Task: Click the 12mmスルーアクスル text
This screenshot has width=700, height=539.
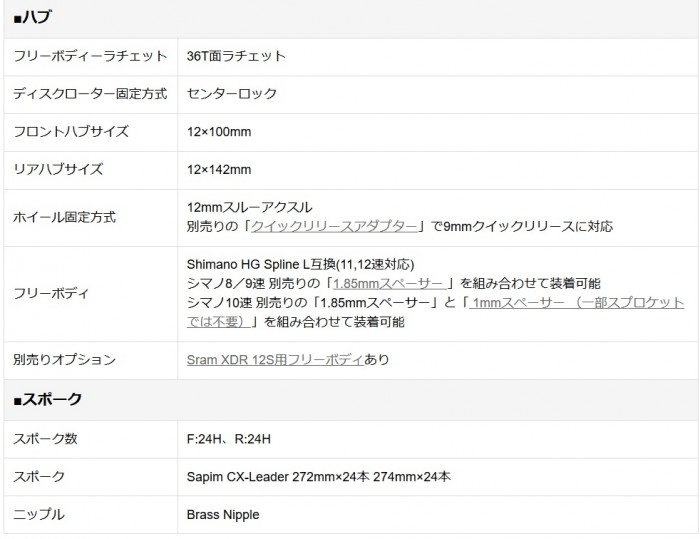Action: (x=249, y=206)
